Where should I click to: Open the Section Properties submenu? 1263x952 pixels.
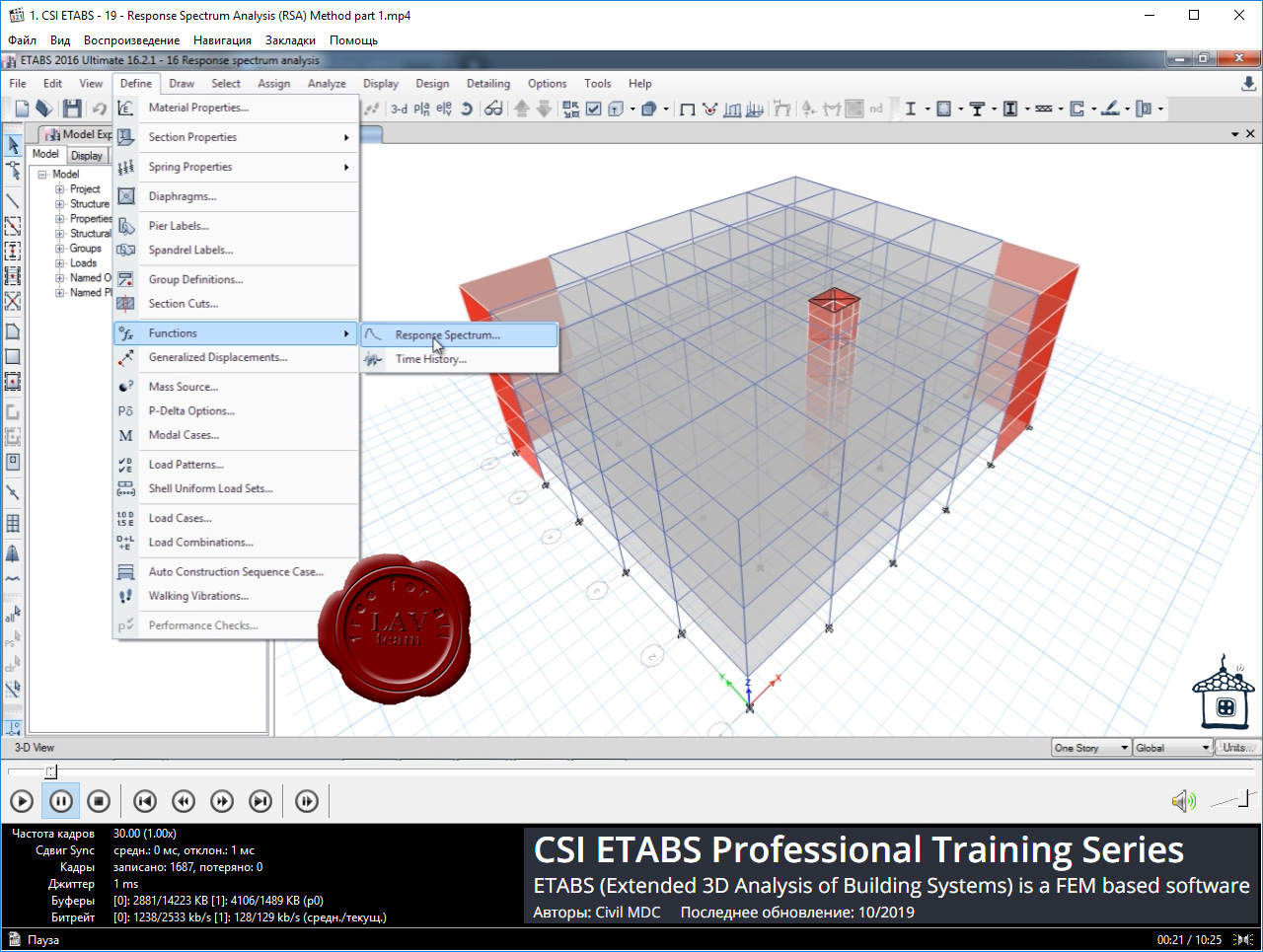pyautogui.click(x=236, y=137)
